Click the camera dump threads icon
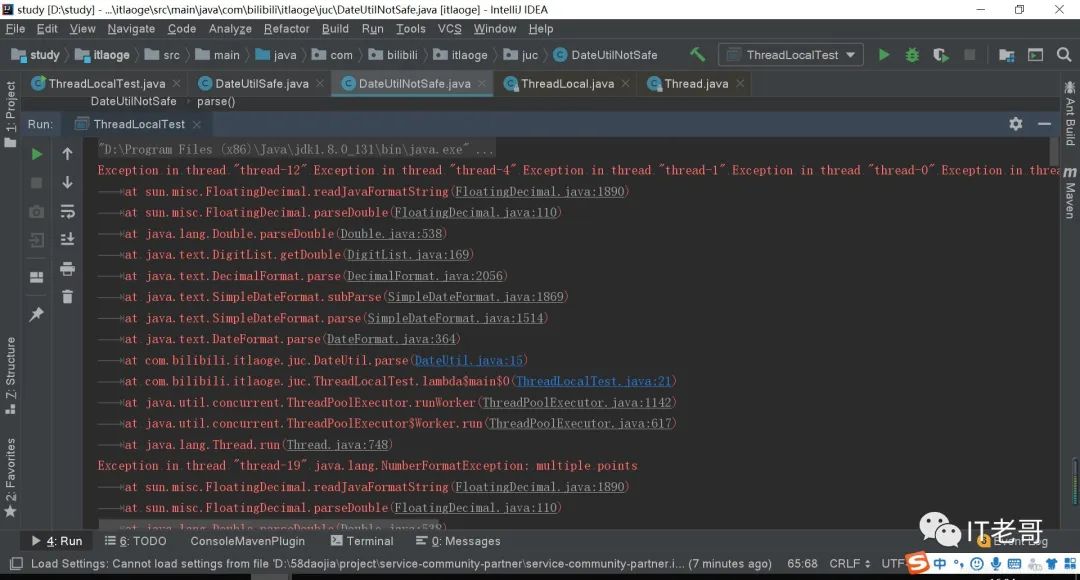The width and height of the screenshot is (1080, 580). point(37,211)
